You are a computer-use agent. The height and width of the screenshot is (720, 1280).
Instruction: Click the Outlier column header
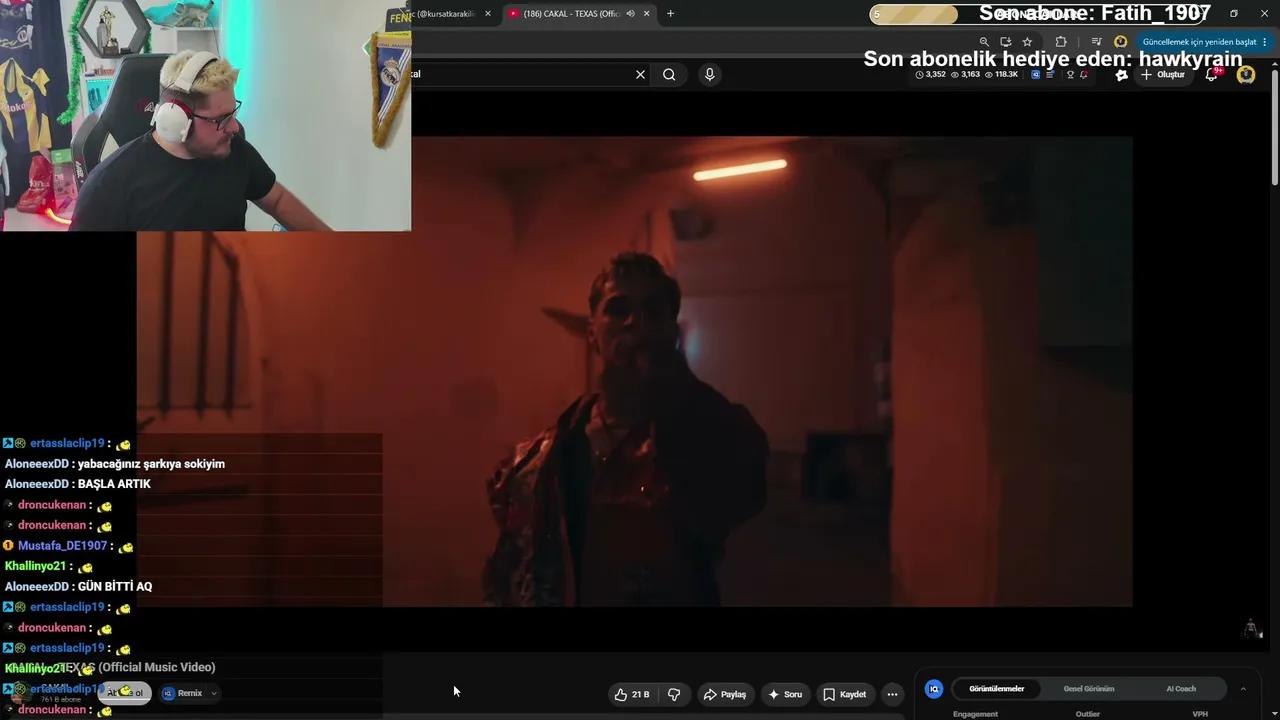tap(1087, 714)
